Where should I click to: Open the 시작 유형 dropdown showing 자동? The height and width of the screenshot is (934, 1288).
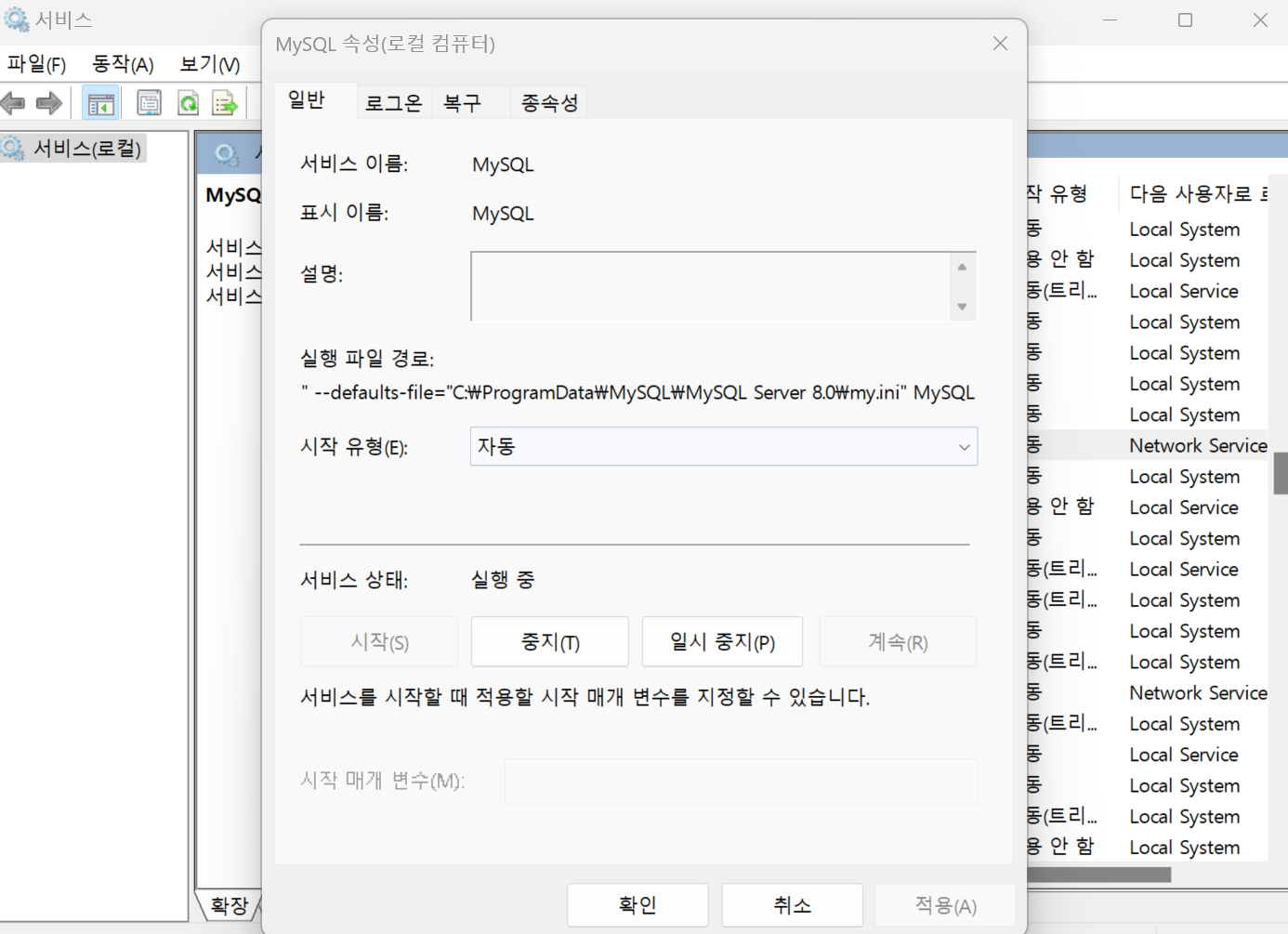(x=724, y=447)
